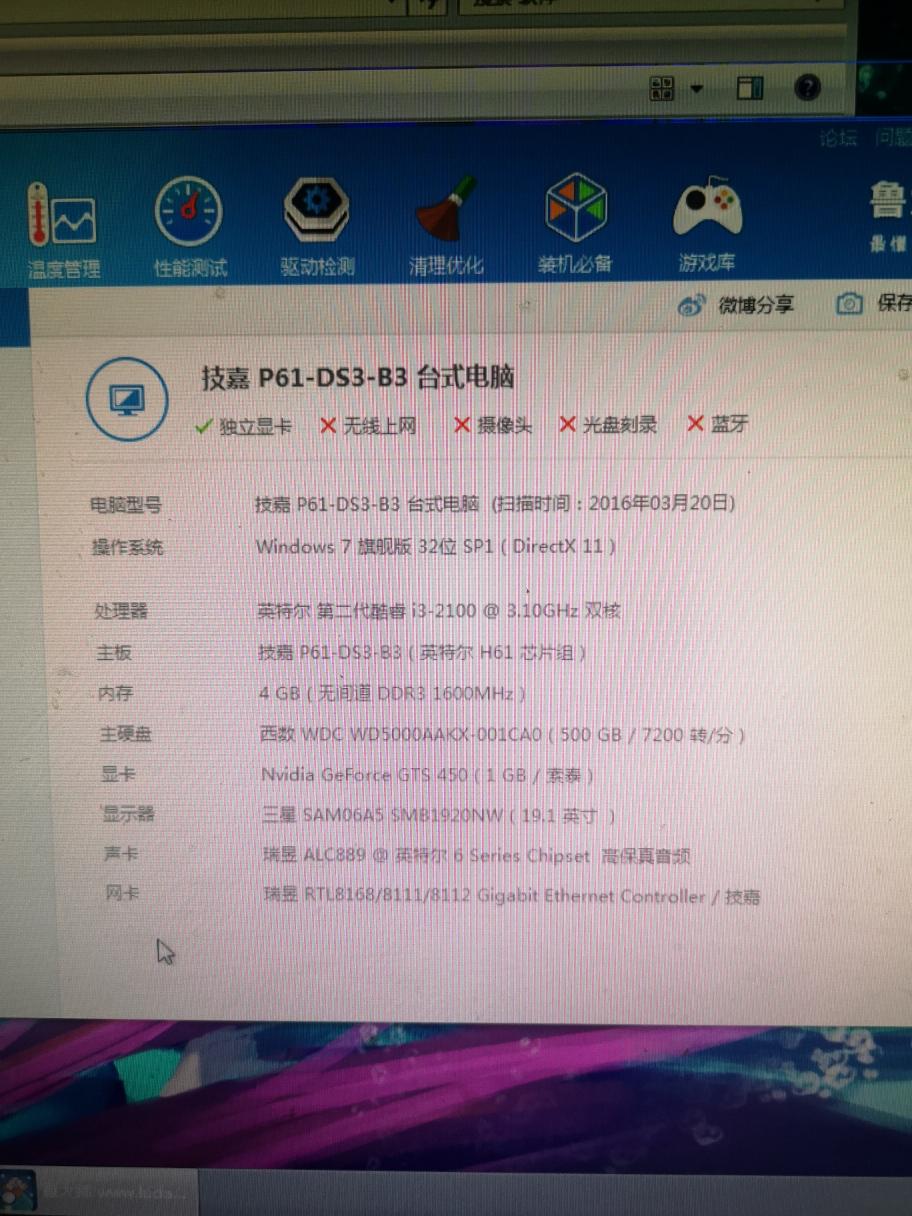Click the 主硬盘 WDC WD5000AAKX value
The height and width of the screenshot is (1216, 912).
point(503,735)
